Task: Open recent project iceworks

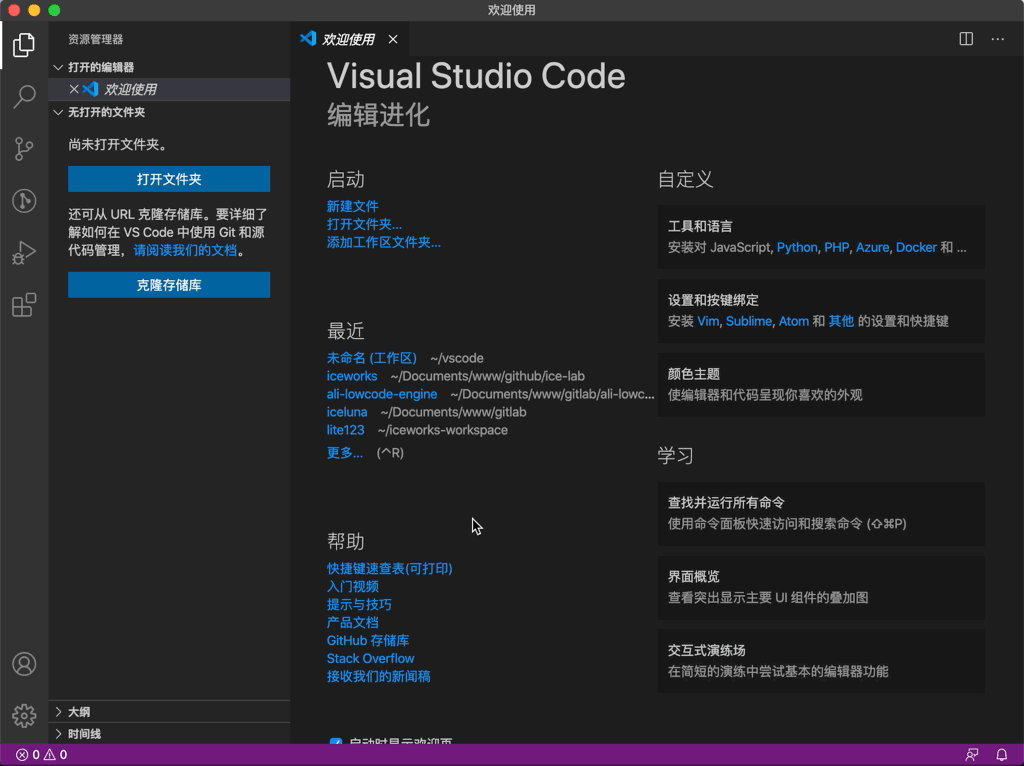Action: pyautogui.click(x=351, y=376)
